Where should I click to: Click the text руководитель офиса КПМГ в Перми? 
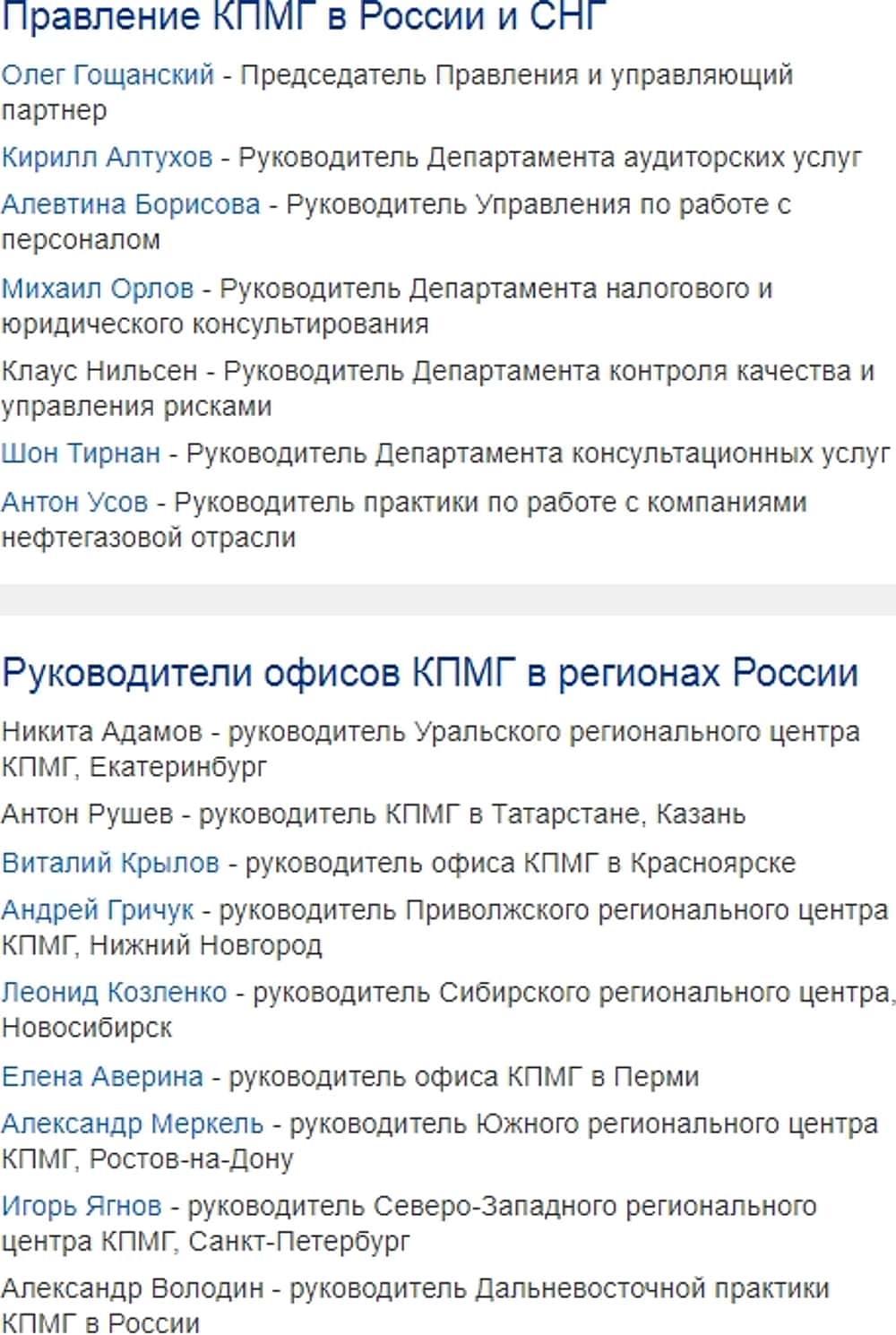[464, 1076]
